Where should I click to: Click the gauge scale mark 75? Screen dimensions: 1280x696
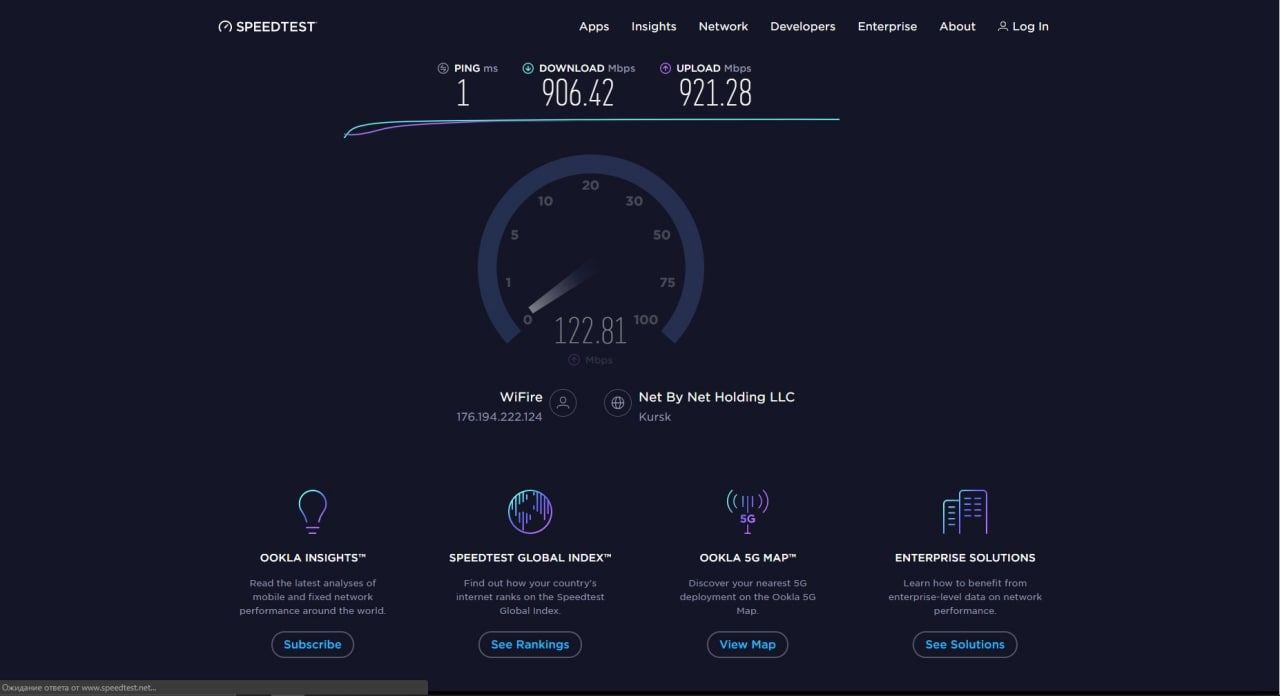[667, 283]
